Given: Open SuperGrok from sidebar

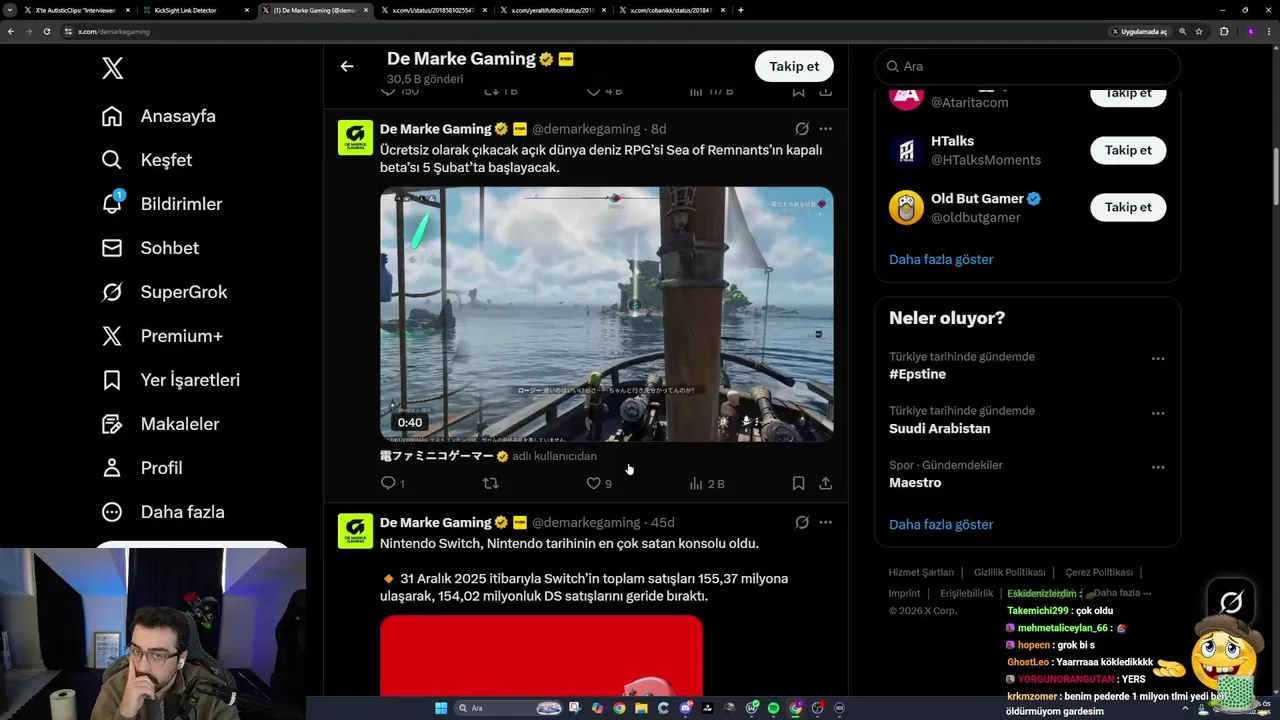Looking at the screenshot, I should click(x=164, y=292).
